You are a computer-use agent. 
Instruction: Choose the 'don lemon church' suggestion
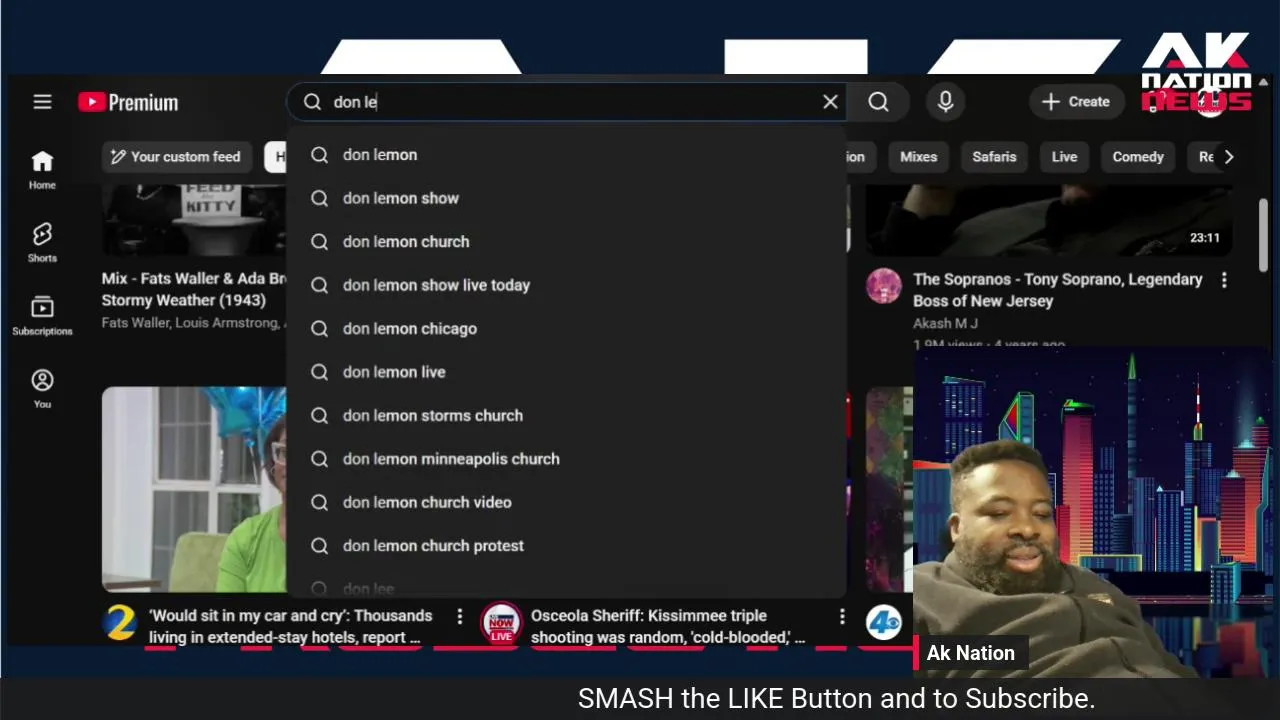pos(566,242)
